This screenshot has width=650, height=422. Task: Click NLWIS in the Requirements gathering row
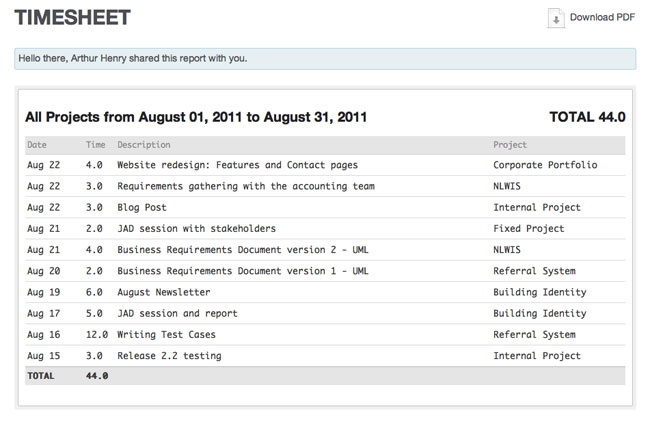tap(507, 186)
